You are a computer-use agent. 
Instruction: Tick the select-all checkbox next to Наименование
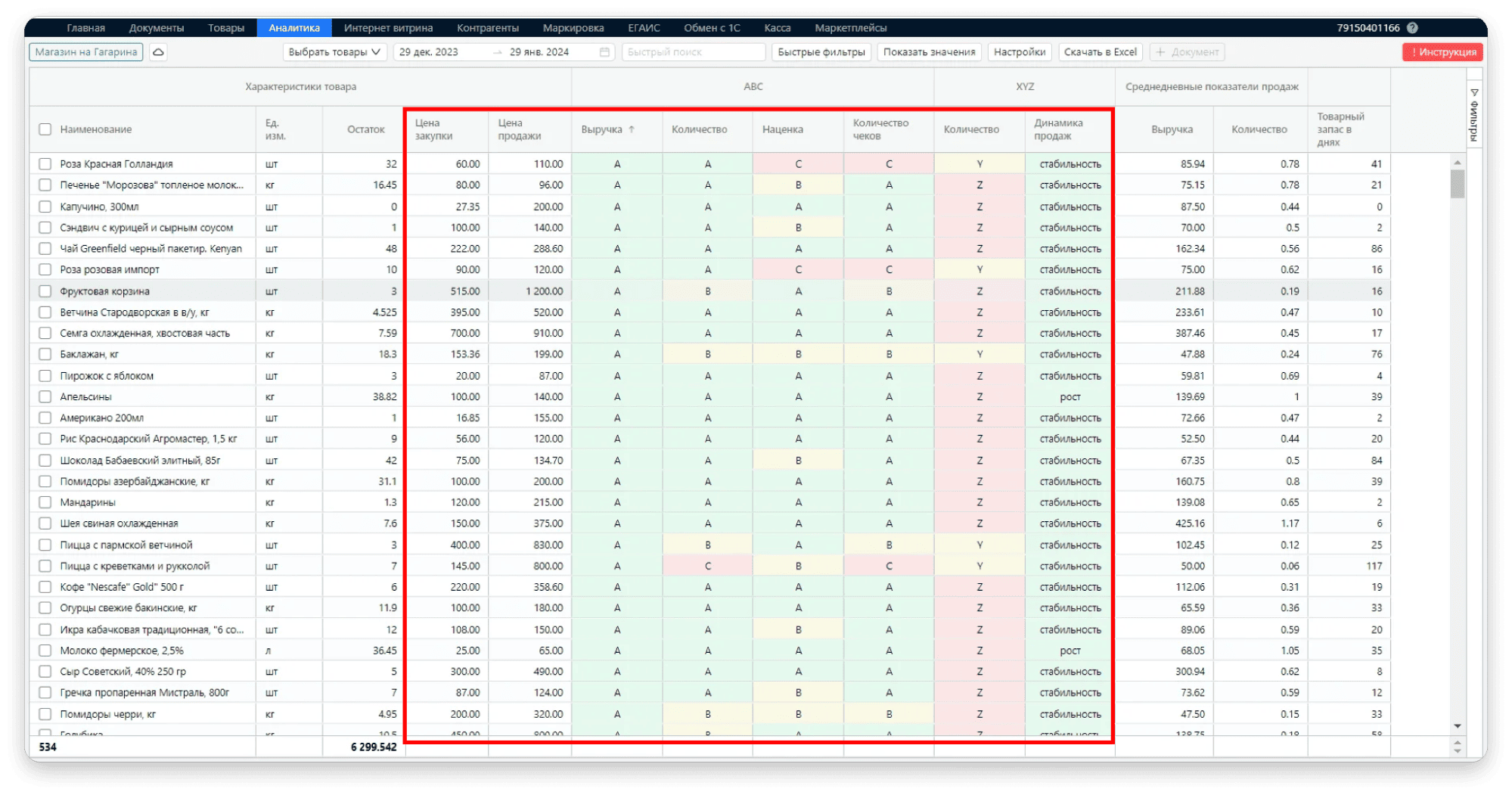coord(45,129)
